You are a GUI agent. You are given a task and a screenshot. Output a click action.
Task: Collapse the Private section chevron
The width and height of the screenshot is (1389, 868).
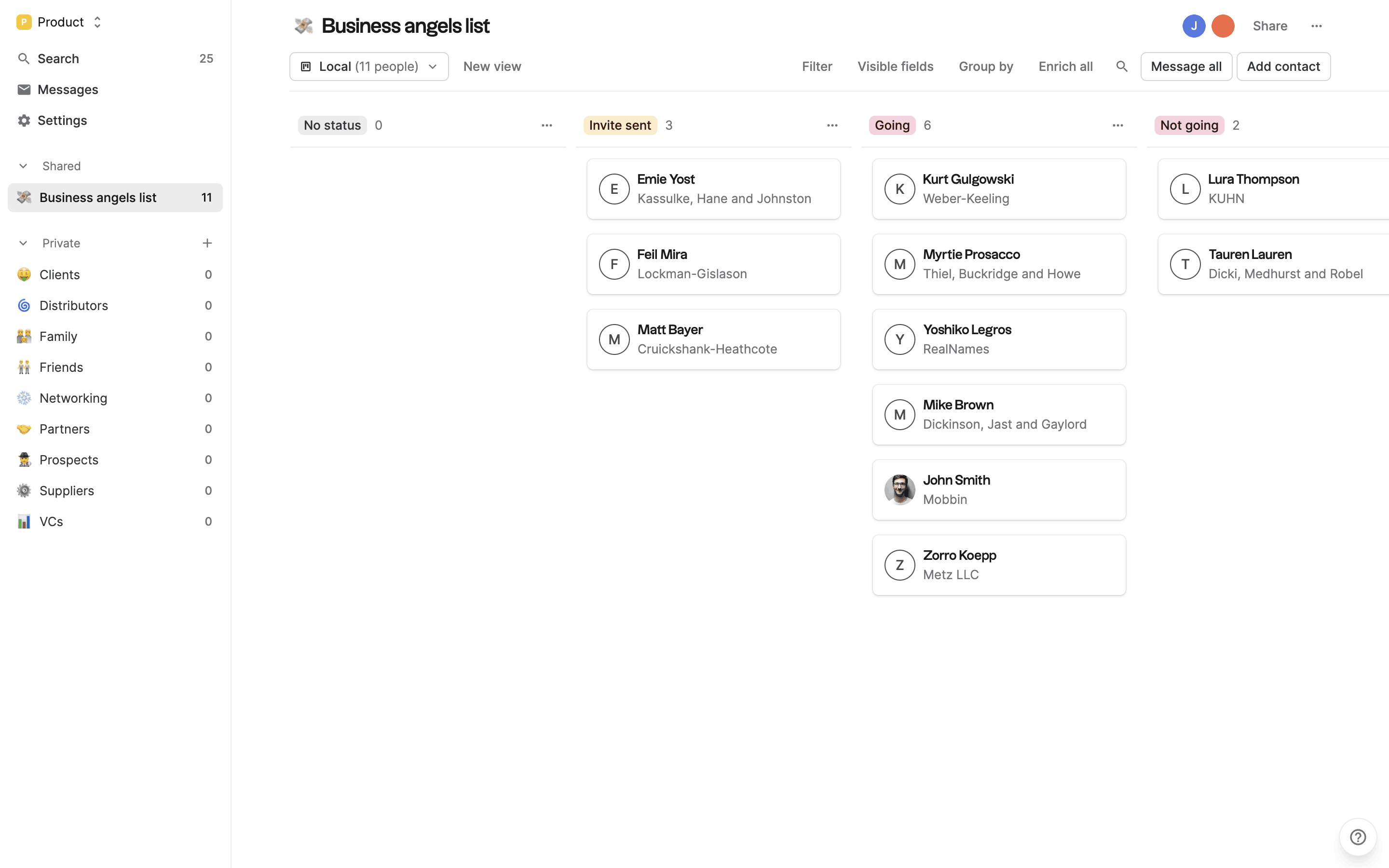23,244
